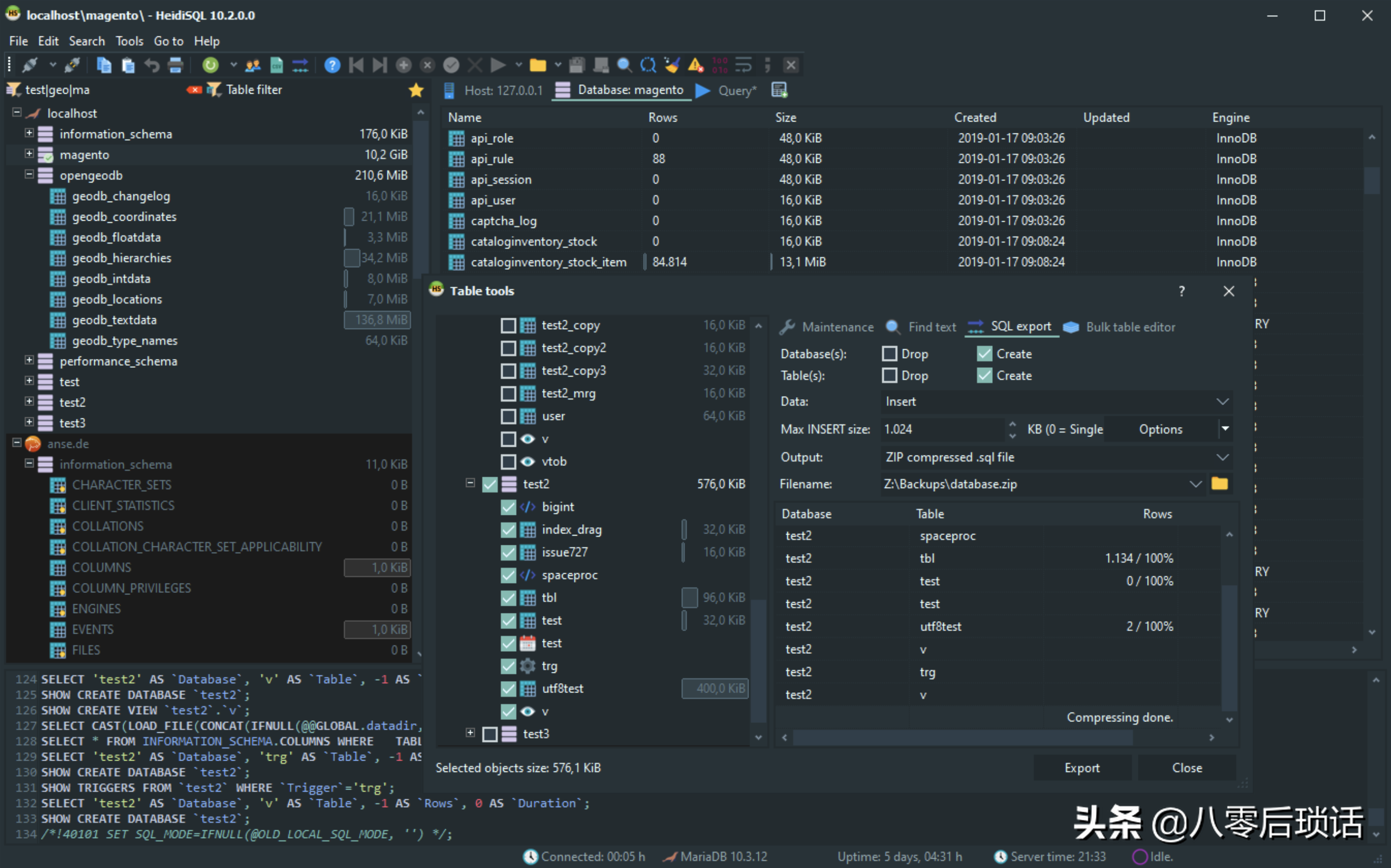Click the Options button
Image resolution: width=1391 pixels, height=868 pixels.
[x=1160, y=430]
